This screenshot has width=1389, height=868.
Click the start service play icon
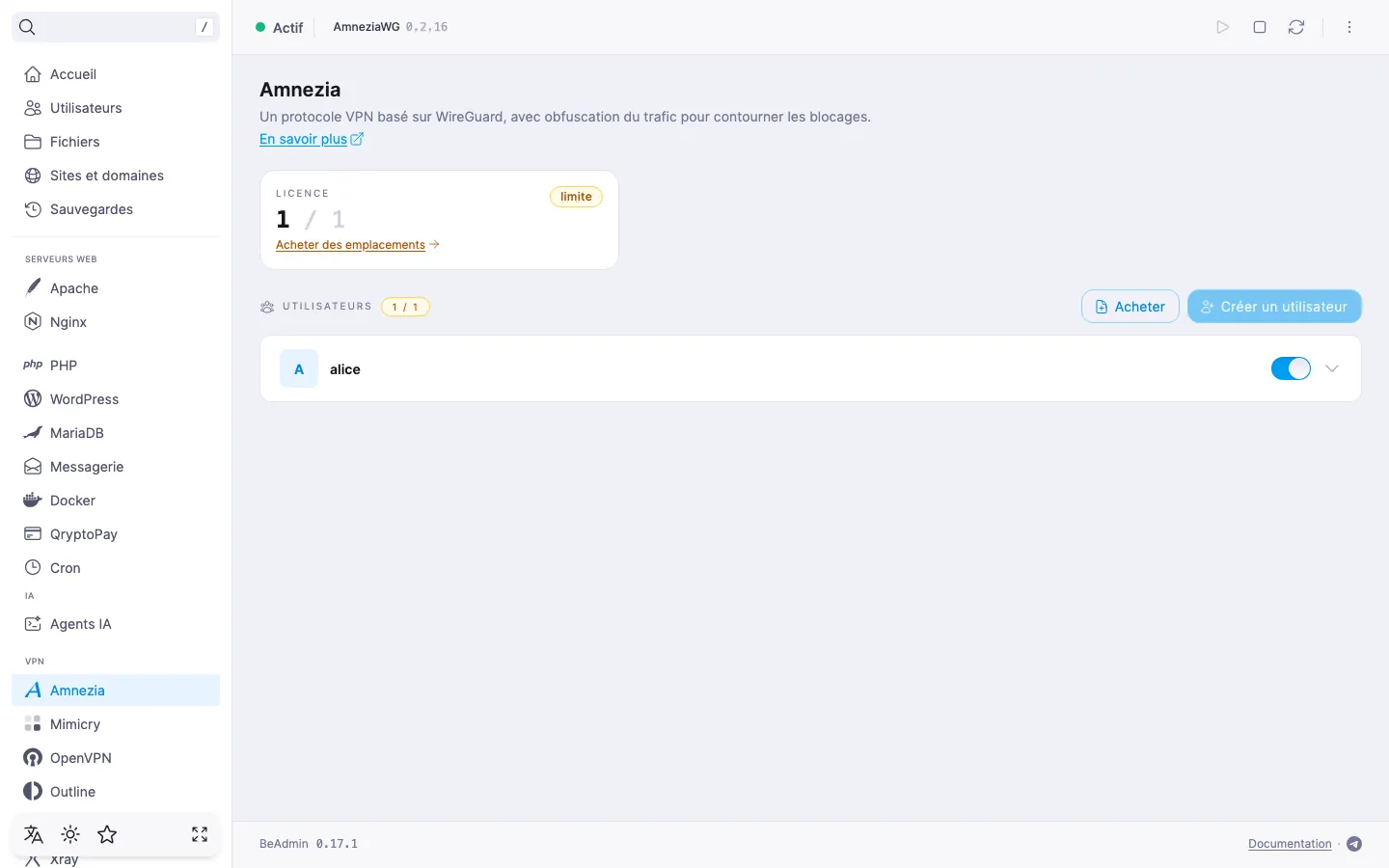pyautogui.click(x=1223, y=27)
